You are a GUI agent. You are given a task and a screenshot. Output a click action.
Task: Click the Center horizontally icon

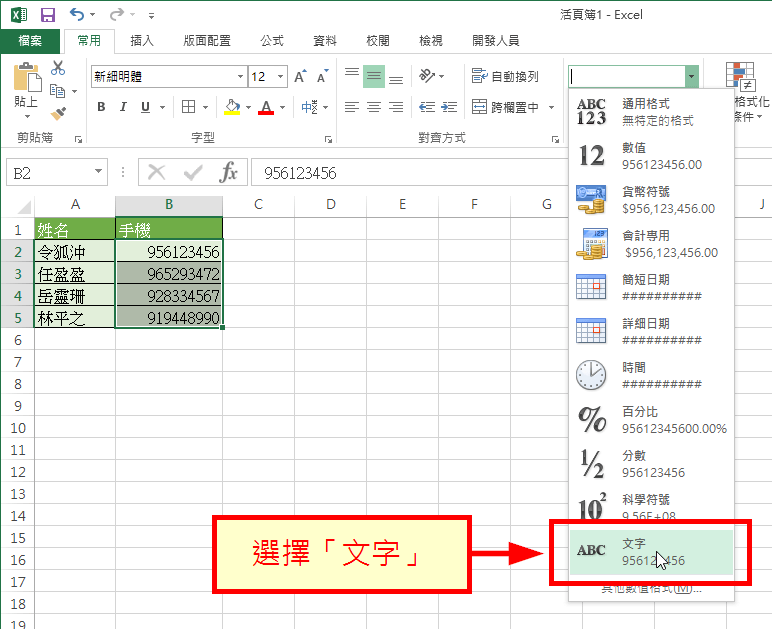point(374,107)
